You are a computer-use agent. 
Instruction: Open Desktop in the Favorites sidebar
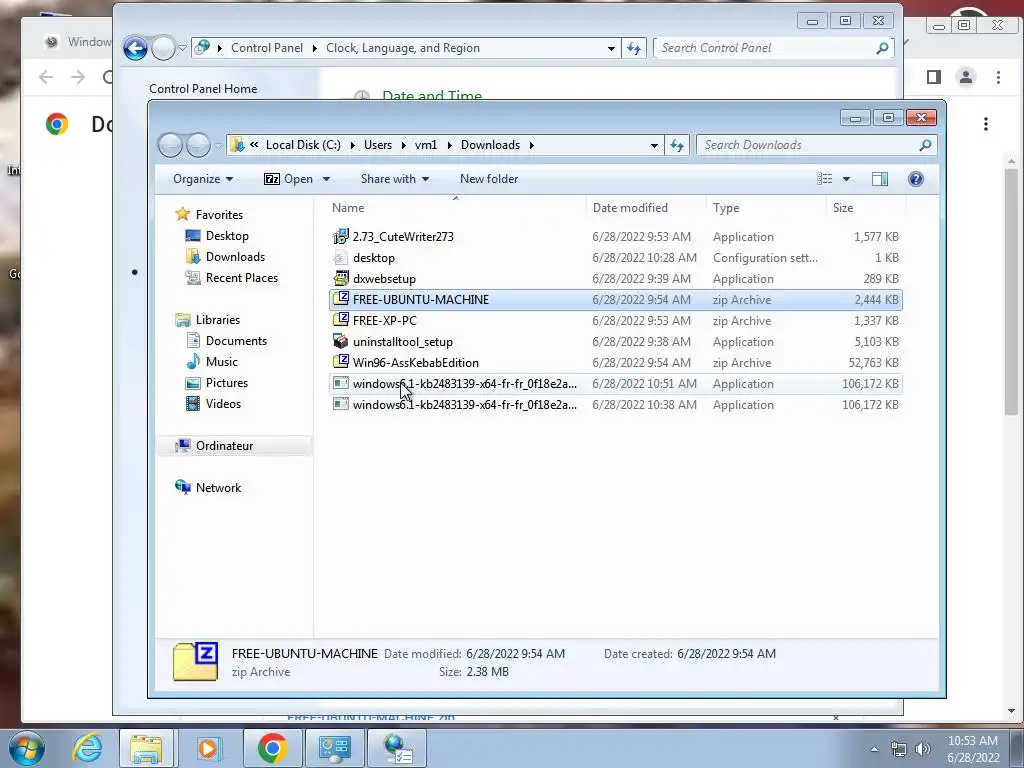[227, 236]
